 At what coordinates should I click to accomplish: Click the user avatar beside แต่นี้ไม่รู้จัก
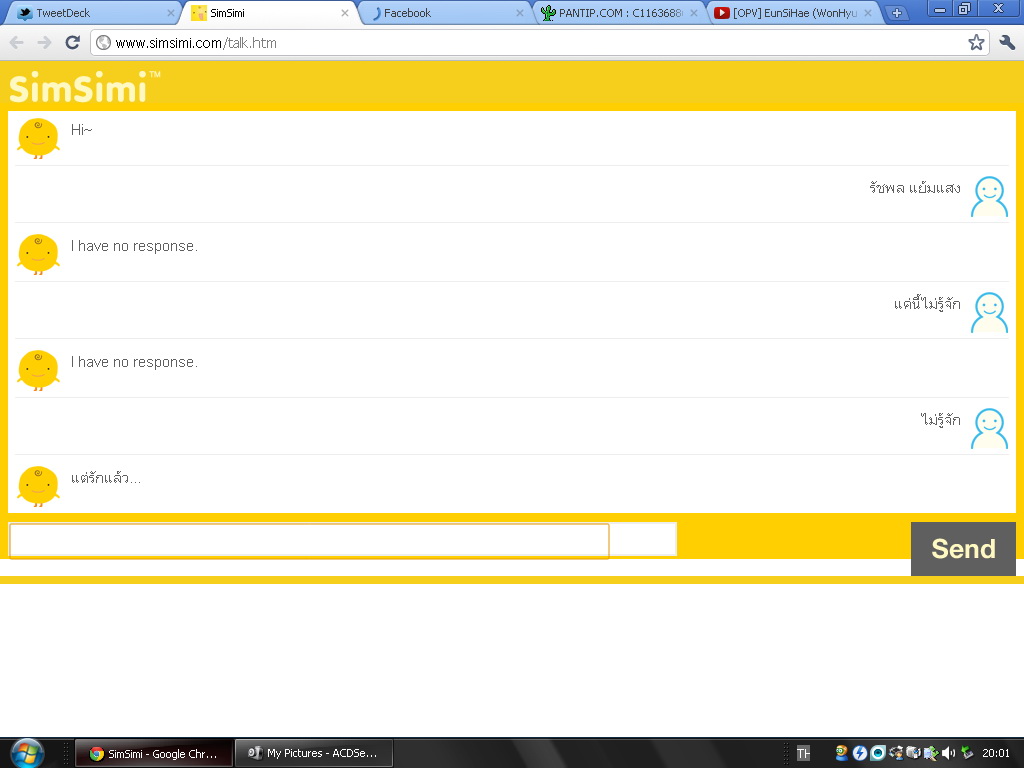click(x=989, y=312)
